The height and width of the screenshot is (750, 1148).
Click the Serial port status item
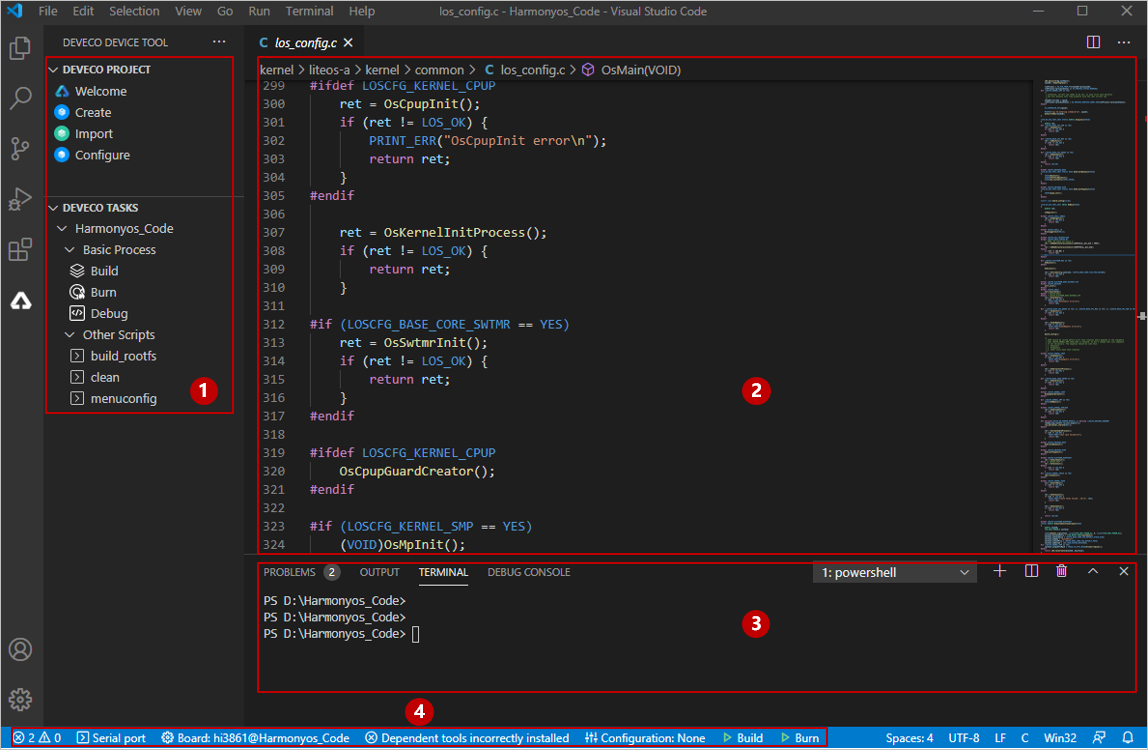[x=111, y=738]
